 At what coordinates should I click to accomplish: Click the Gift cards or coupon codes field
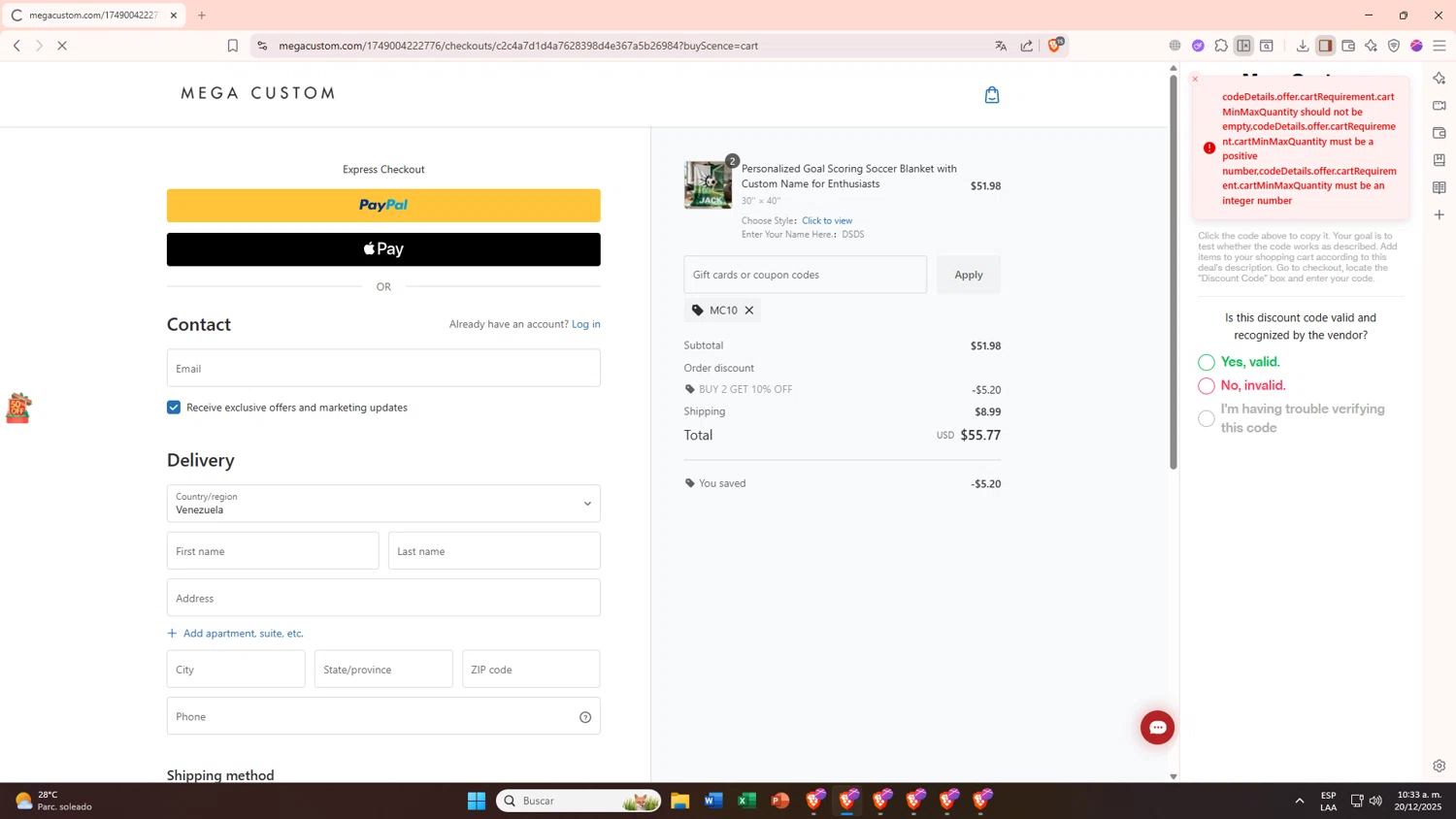(805, 275)
